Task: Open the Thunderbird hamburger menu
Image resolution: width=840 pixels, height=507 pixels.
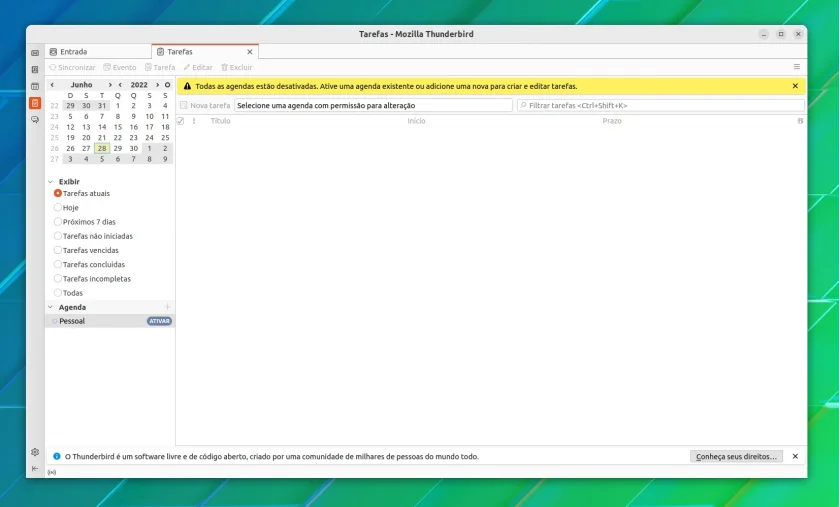Action: [x=797, y=67]
